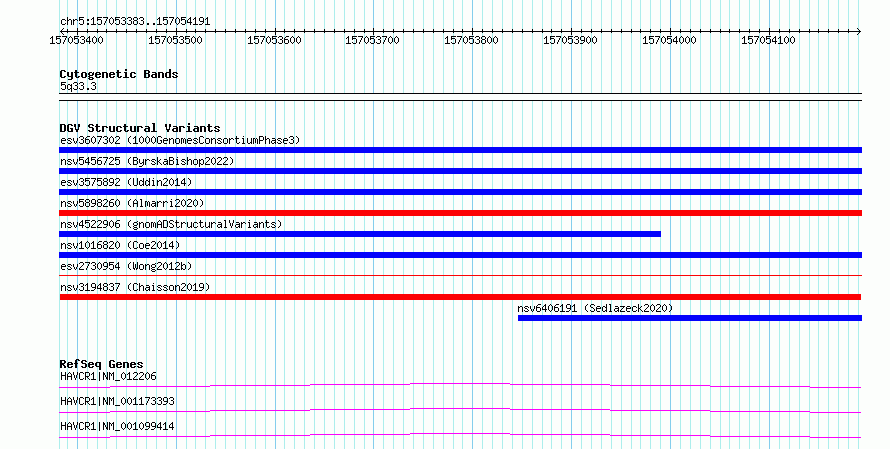890x449 pixels.
Task: Click the 157054100 ruler tick label
Action: pyautogui.click(x=768, y=40)
